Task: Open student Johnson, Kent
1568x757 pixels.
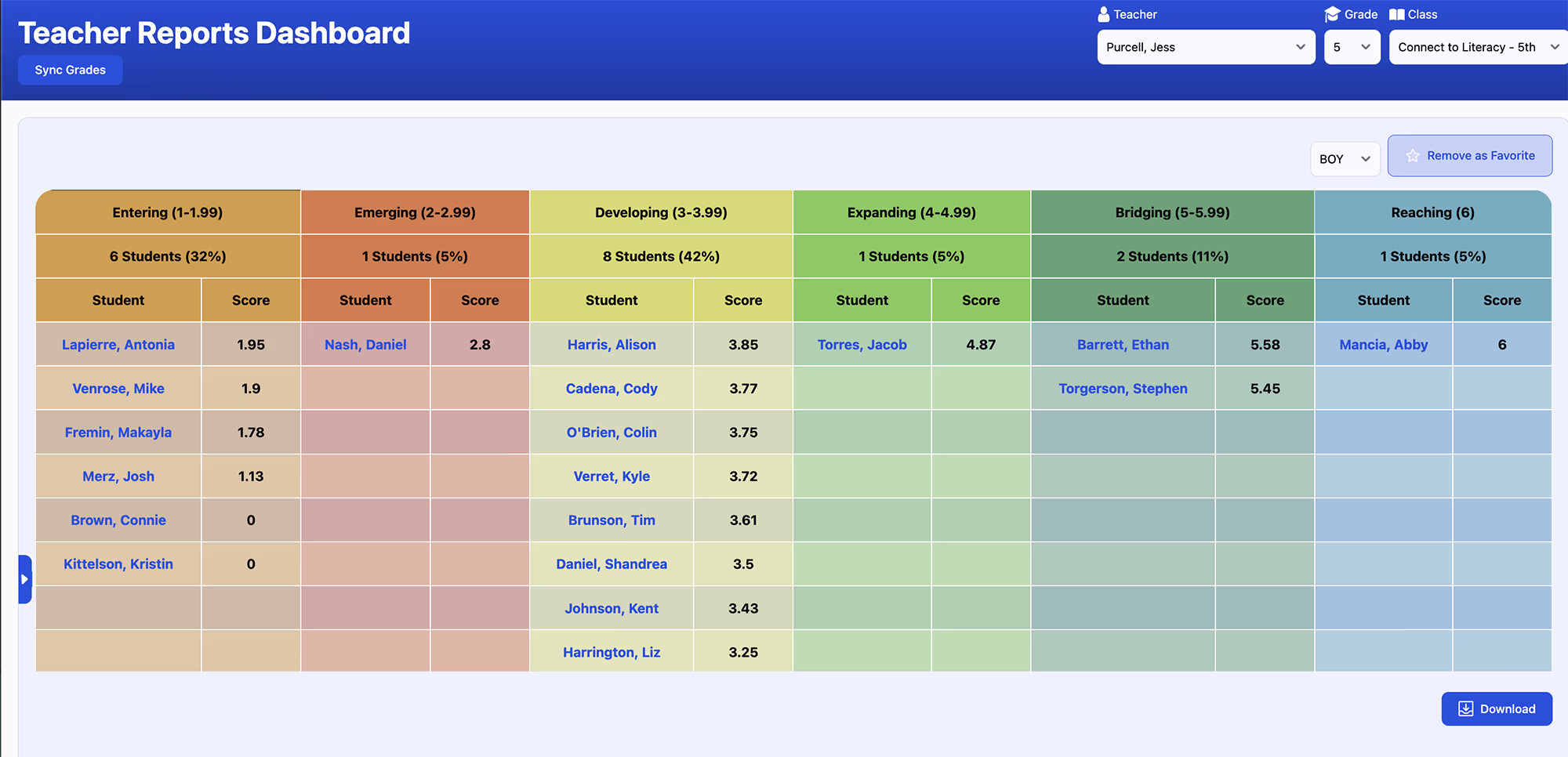Action: click(612, 608)
